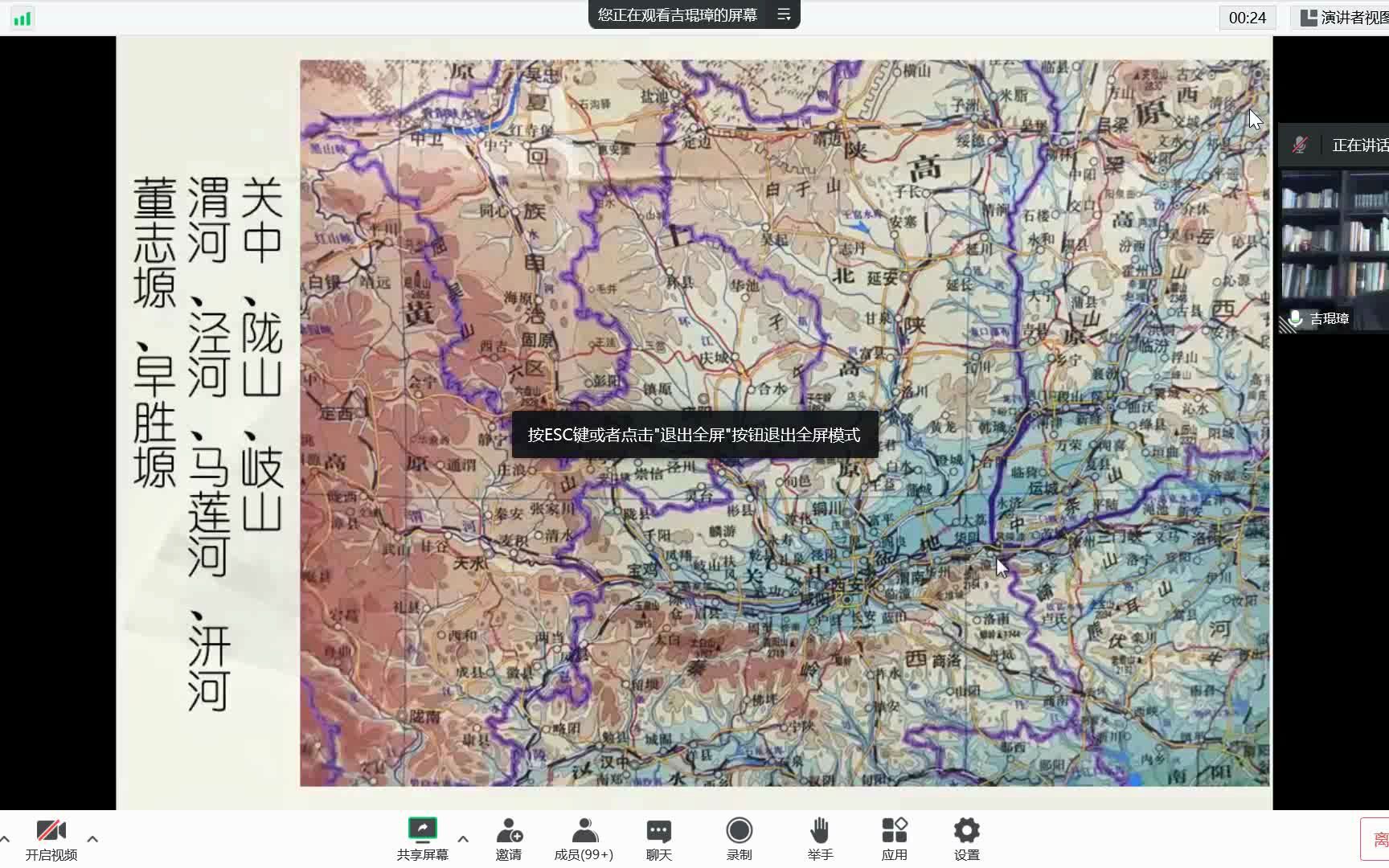Open the 邀请 invite participants panel
Image resolution: width=1389 pixels, height=868 pixels.
509,840
